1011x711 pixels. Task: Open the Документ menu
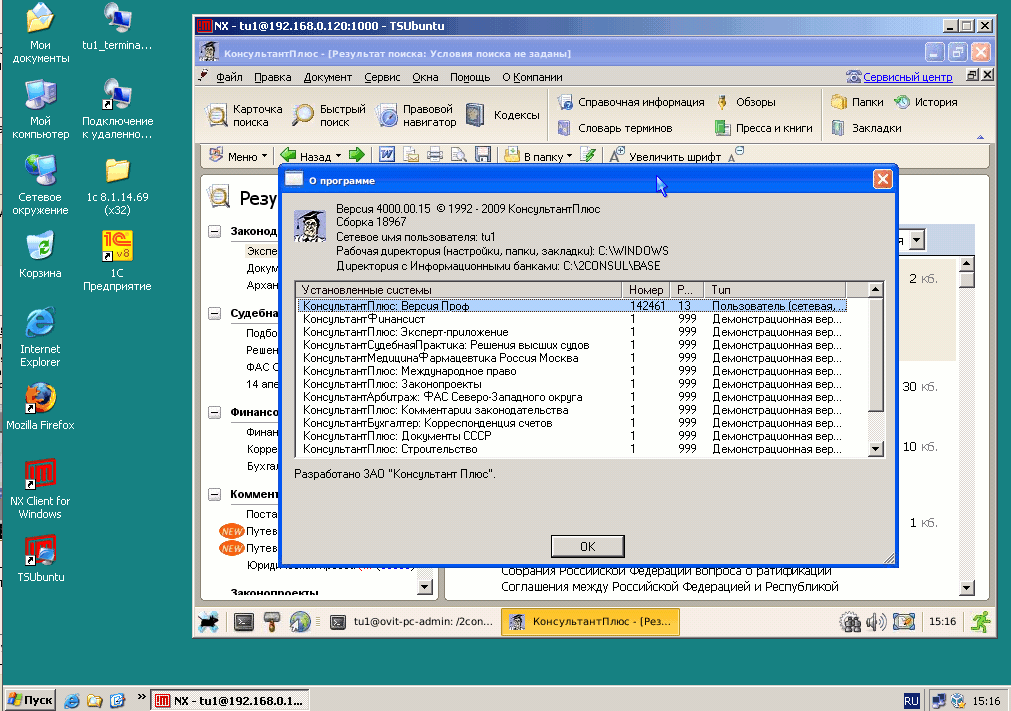coord(328,77)
